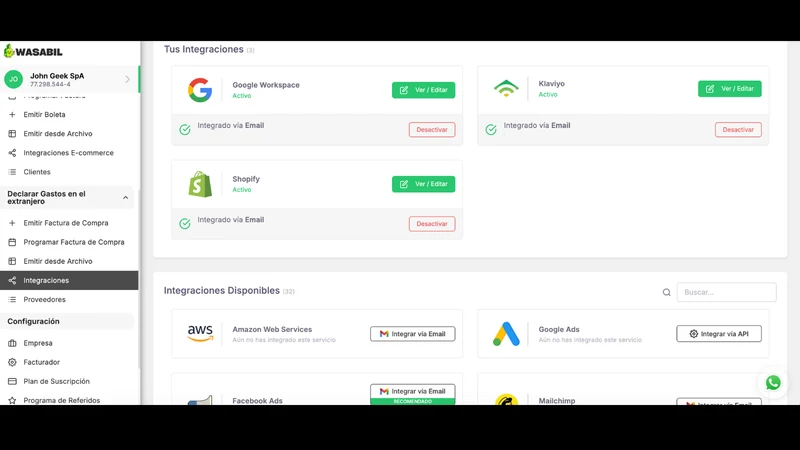
Task: Click the Shopify logo
Action: tap(200, 184)
